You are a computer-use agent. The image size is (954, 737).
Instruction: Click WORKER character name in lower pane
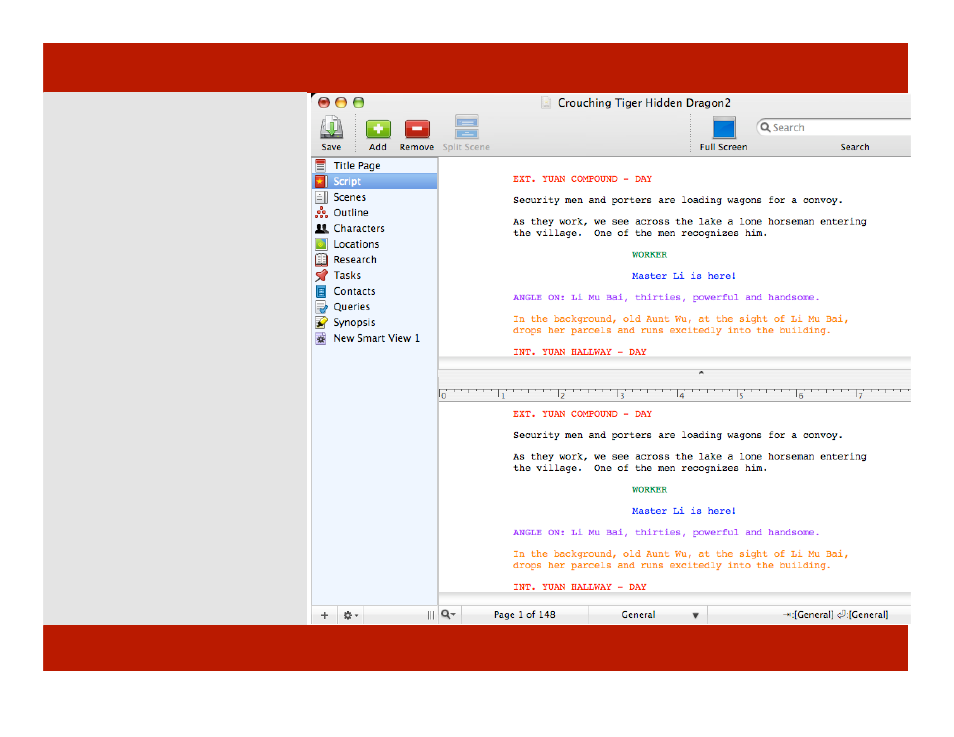tap(649, 490)
